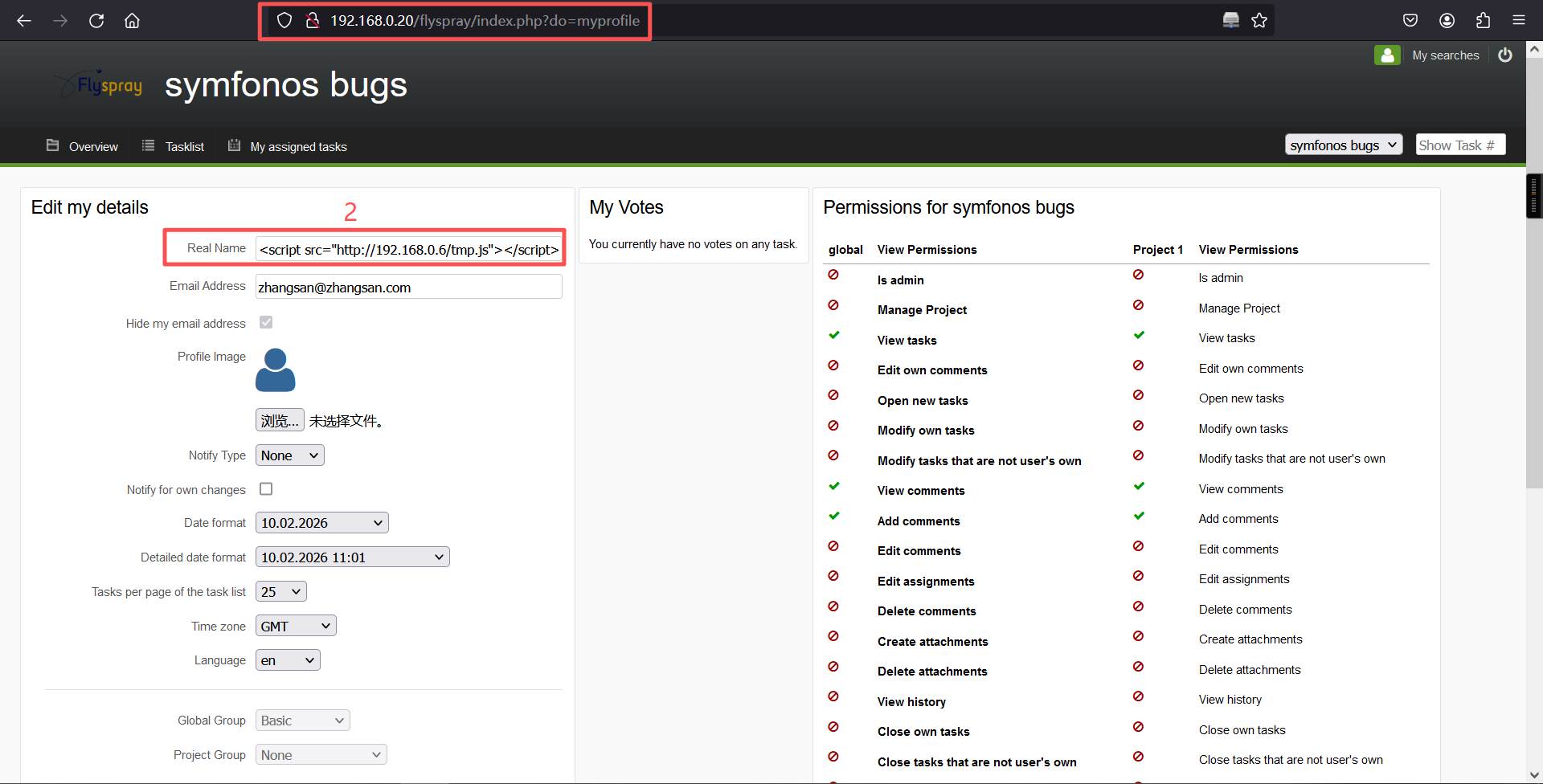
Task: Click green check beside Project 1 Add comments
Action: [1139, 516]
